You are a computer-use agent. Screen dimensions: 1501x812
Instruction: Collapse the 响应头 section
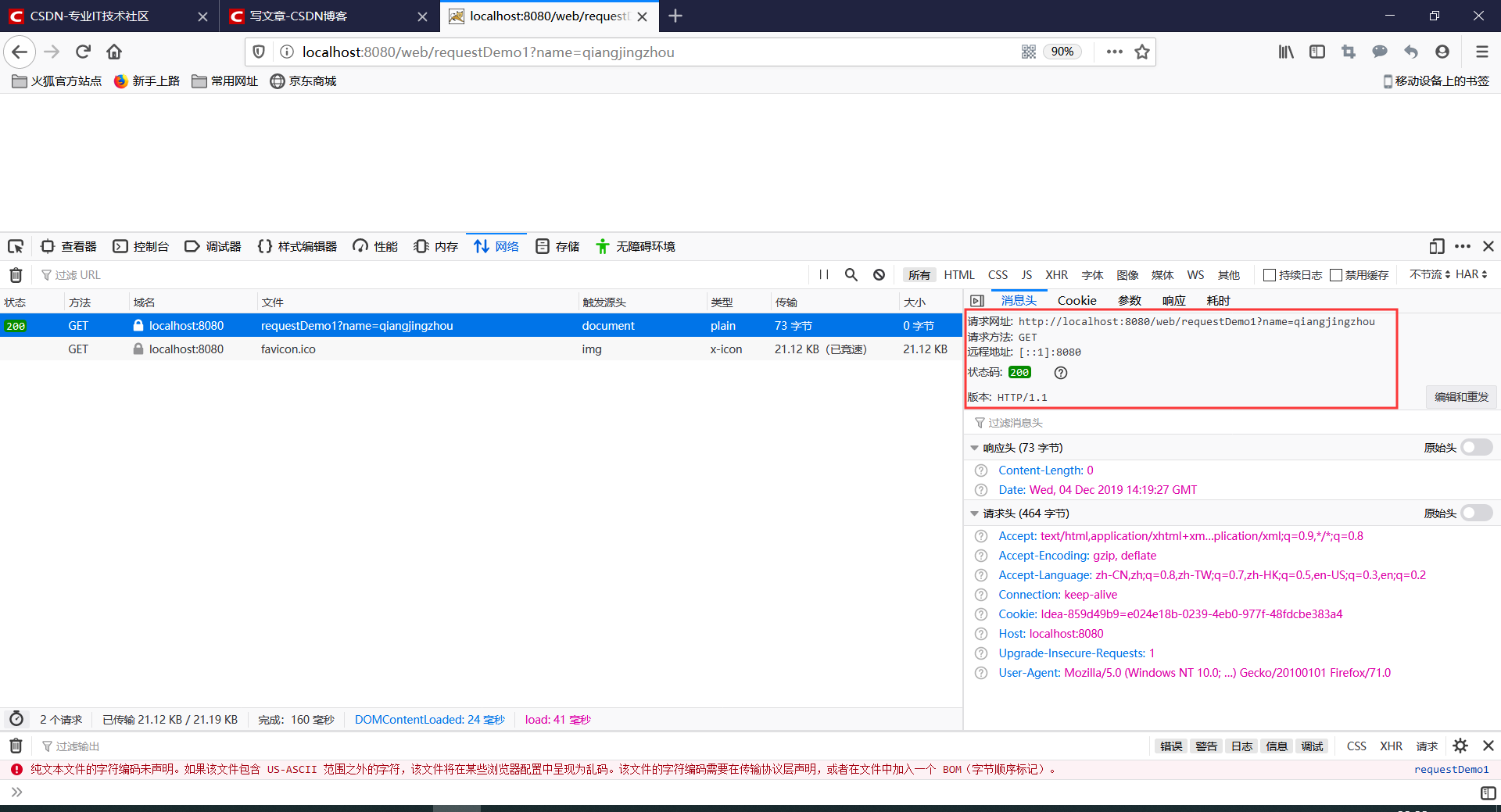974,448
